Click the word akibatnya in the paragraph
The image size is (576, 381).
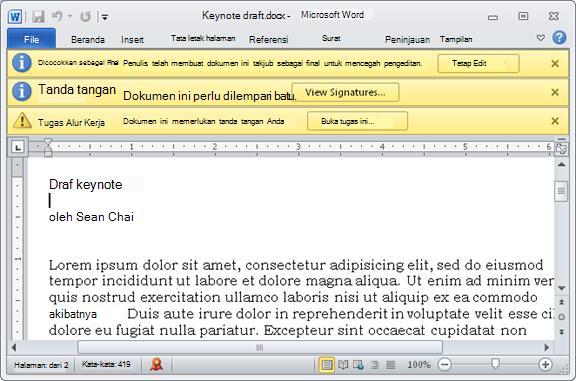73,314
